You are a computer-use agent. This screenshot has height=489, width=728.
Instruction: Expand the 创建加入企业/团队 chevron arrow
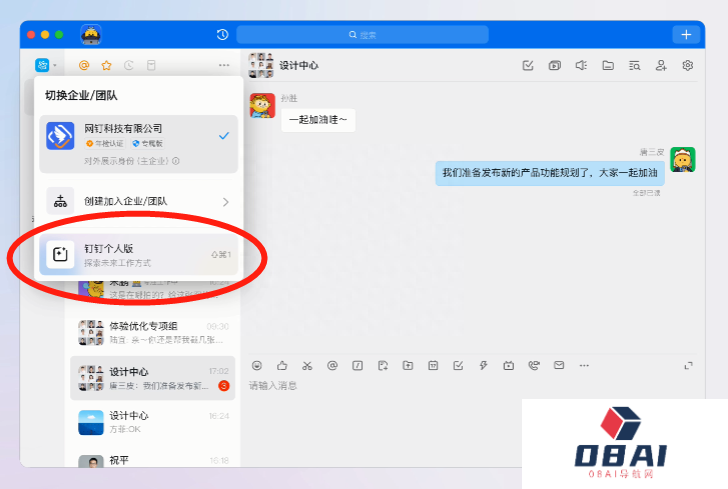tap(226, 202)
